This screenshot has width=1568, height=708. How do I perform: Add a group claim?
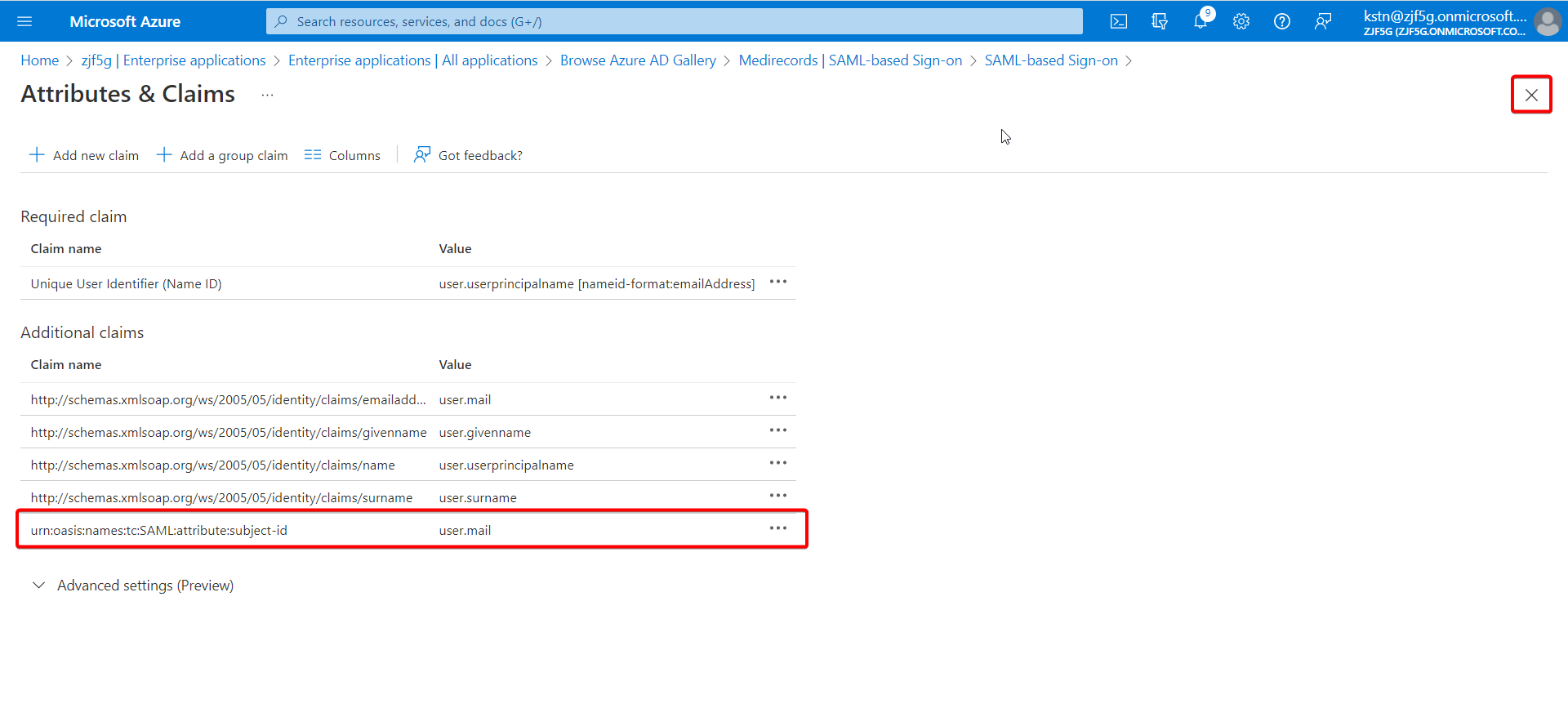pyautogui.click(x=222, y=155)
